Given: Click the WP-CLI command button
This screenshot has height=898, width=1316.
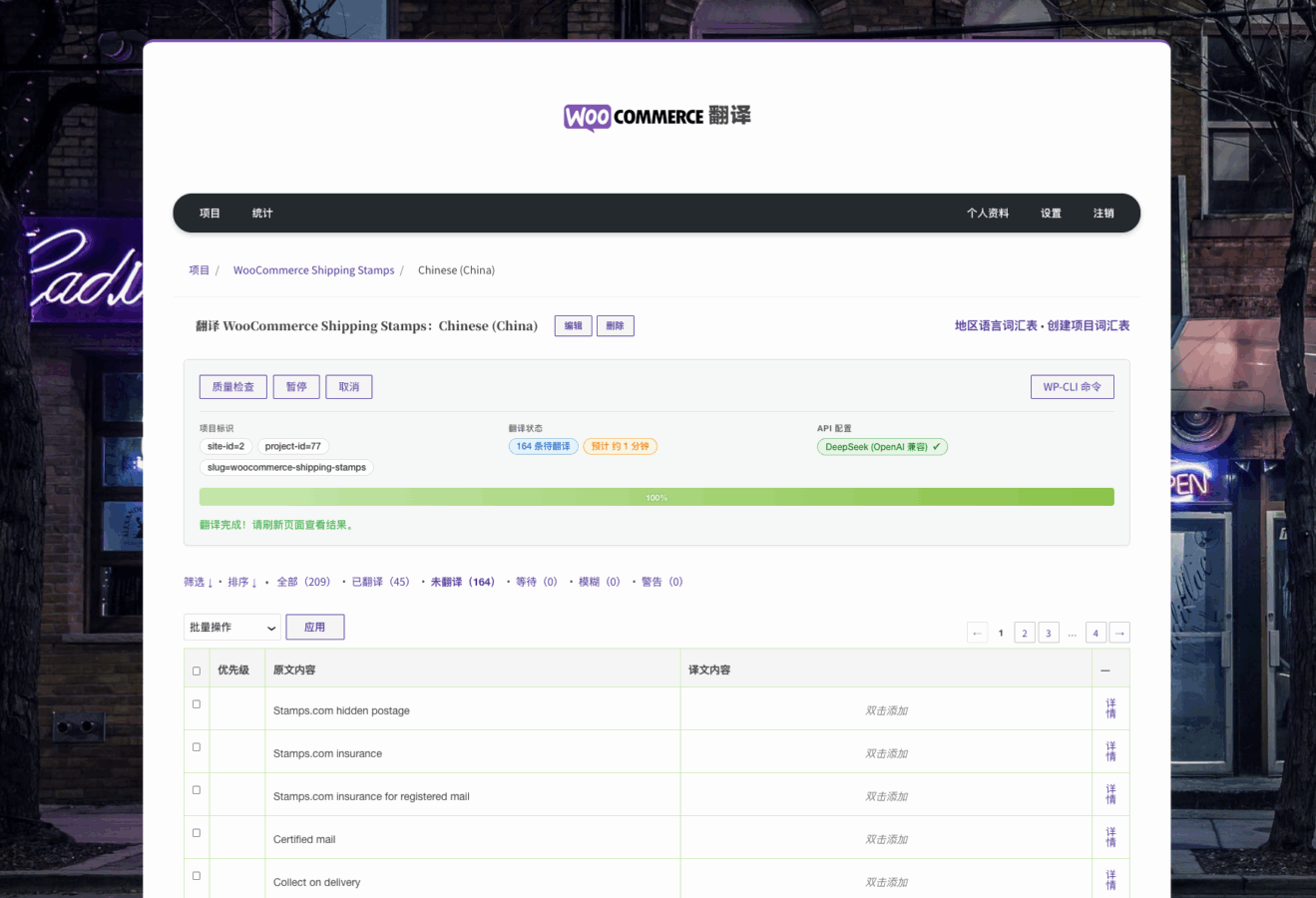Looking at the screenshot, I should 1072,387.
